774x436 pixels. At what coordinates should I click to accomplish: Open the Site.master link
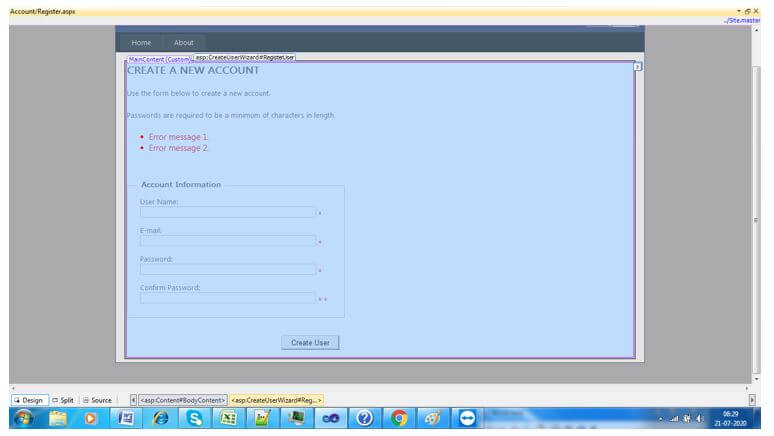point(742,20)
